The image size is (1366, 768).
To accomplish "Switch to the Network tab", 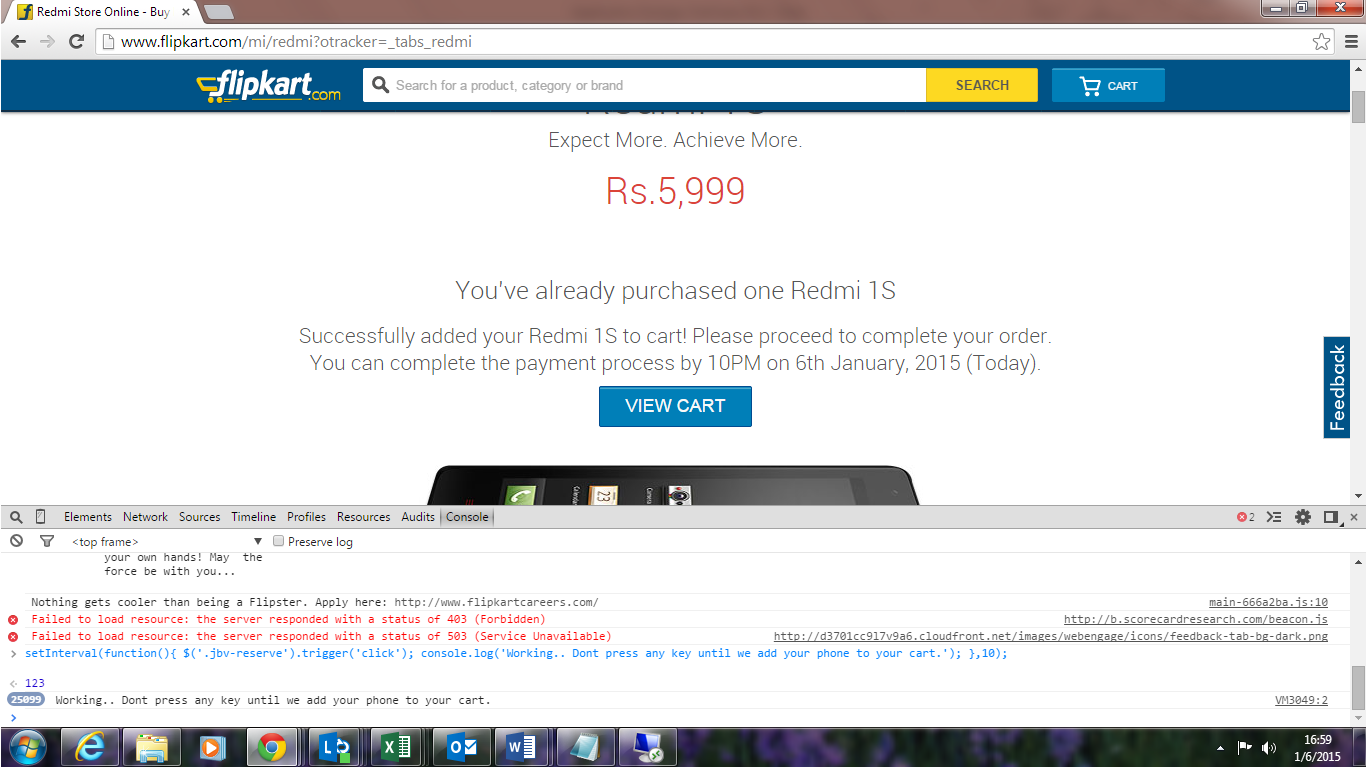I will coord(145,517).
